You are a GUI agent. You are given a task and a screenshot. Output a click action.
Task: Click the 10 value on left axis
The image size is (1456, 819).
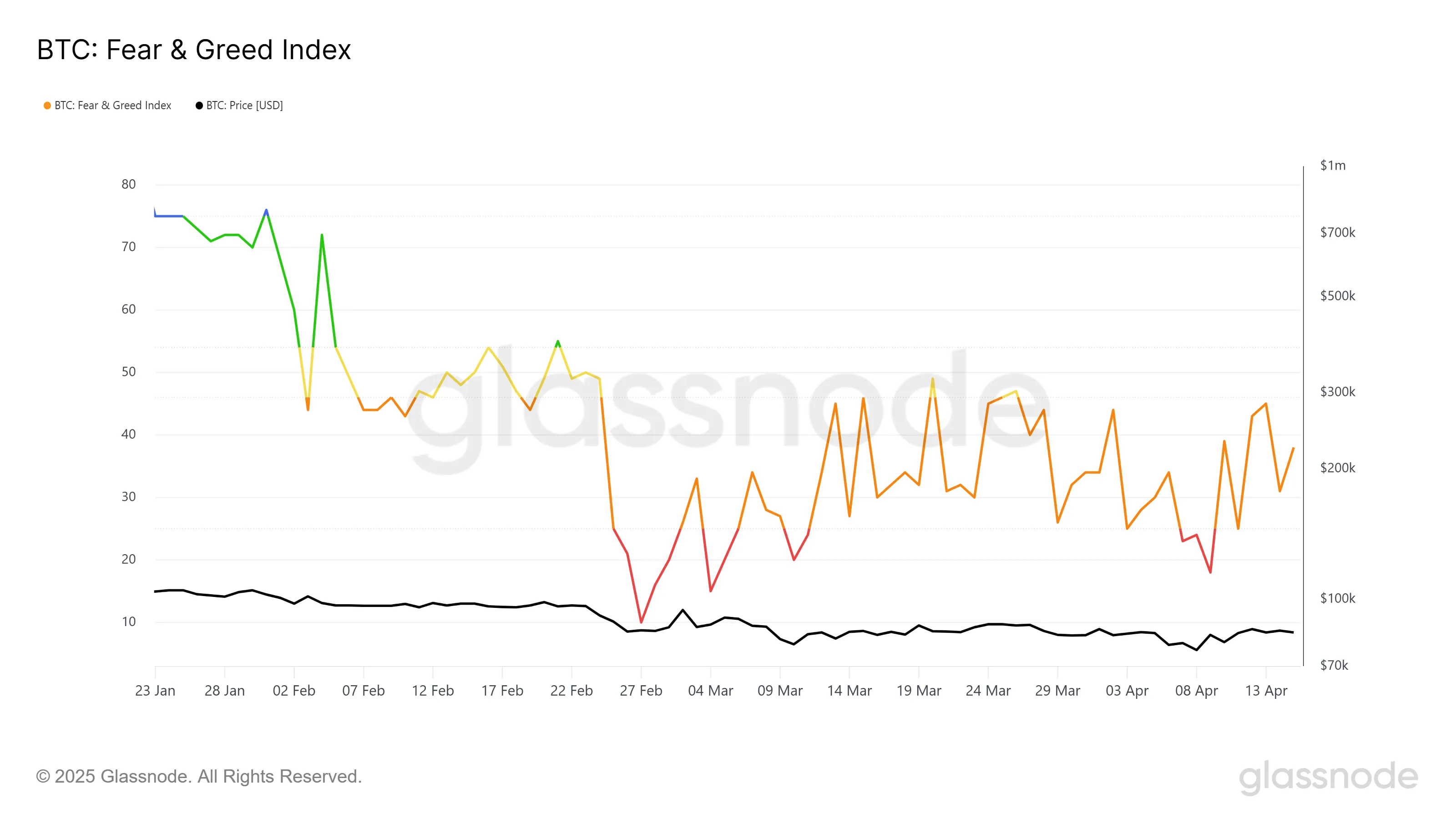click(128, 622)
